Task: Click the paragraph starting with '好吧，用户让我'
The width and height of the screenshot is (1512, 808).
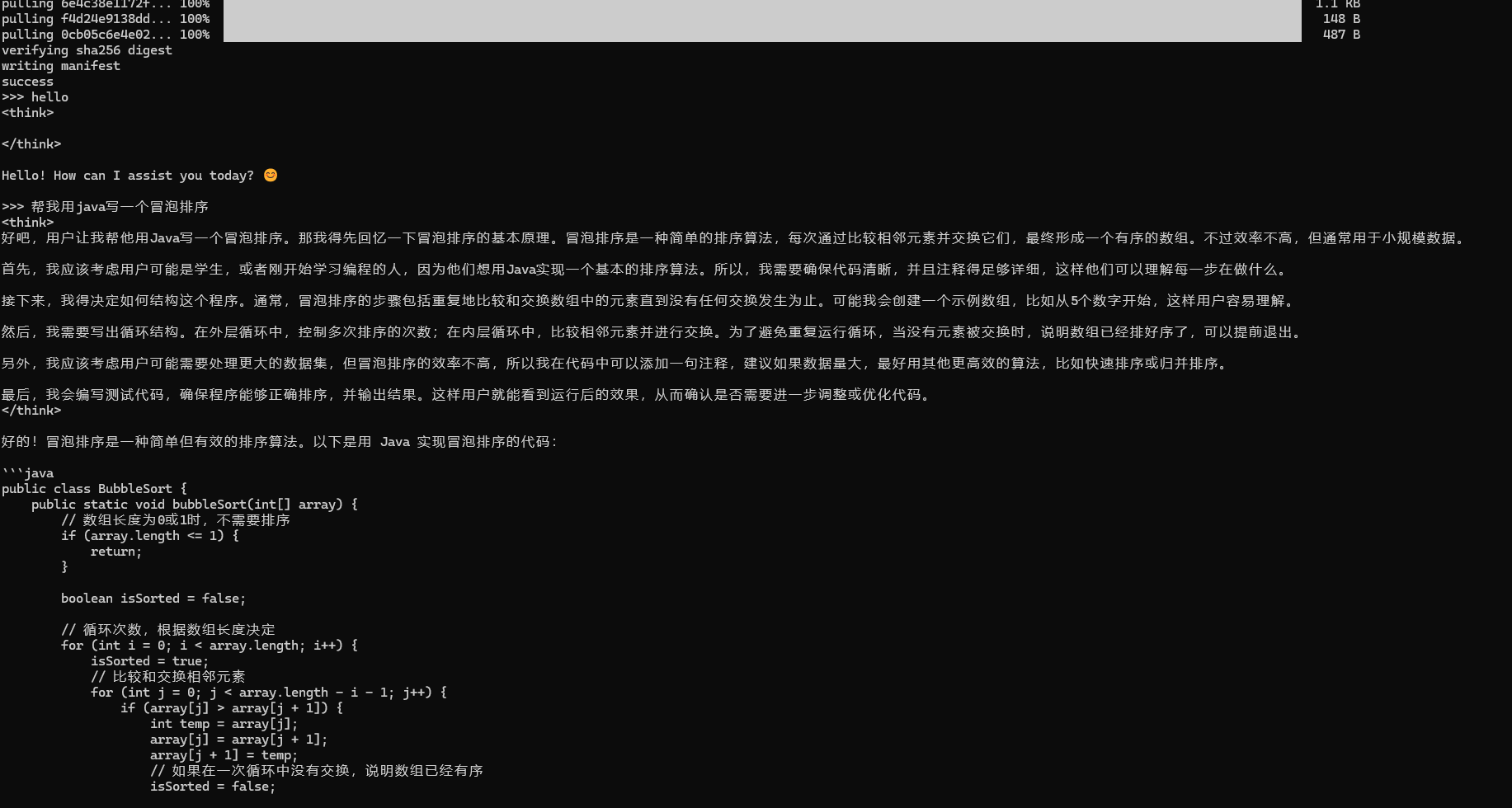Action: pyautogui.click(x=736, y=238)
